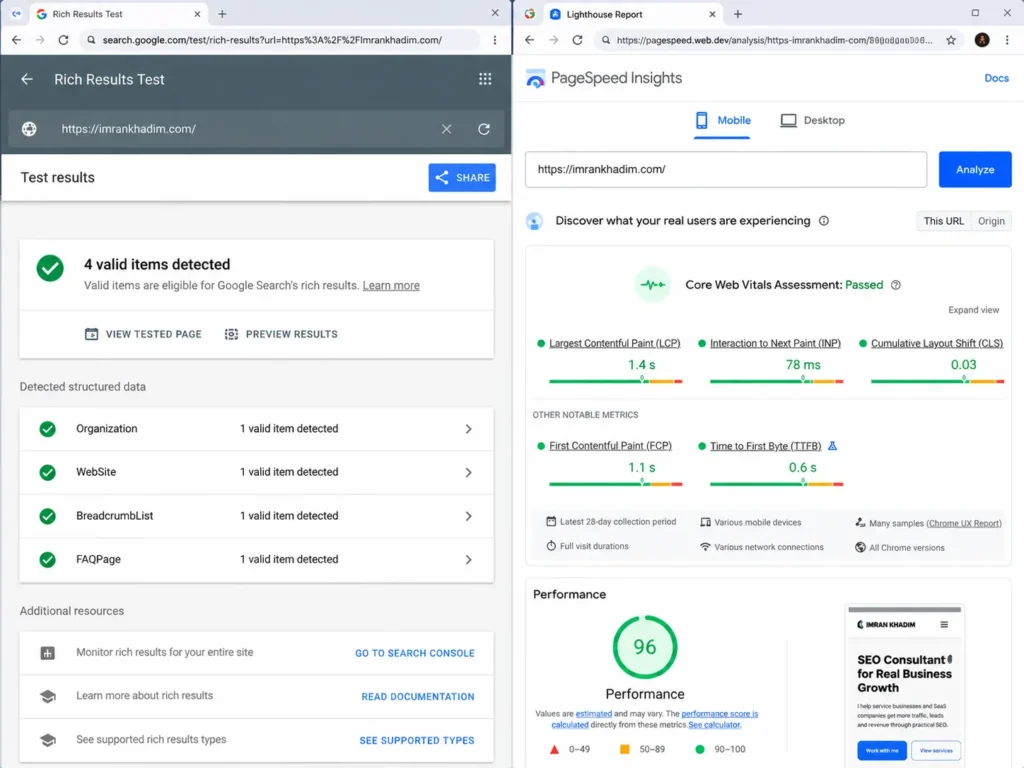Switch to the Desktop tab
The image size is (1024, 768).
tap(812, 121)
